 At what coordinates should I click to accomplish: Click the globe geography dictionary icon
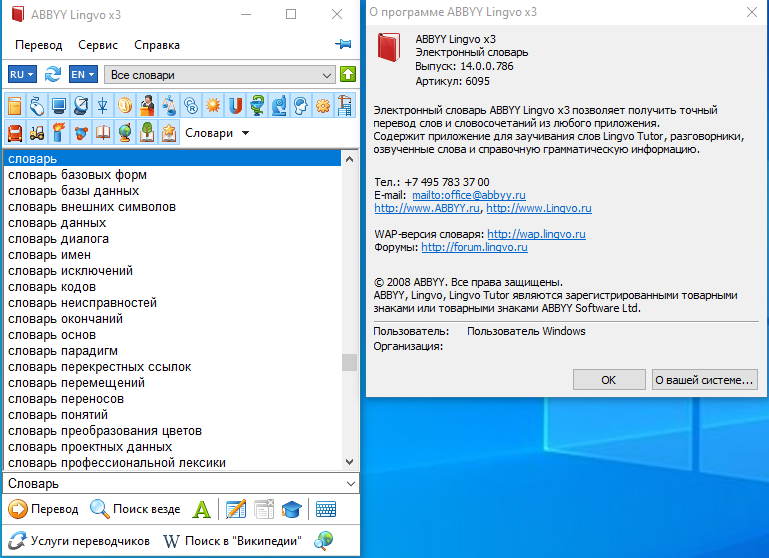tap(125, 133)
